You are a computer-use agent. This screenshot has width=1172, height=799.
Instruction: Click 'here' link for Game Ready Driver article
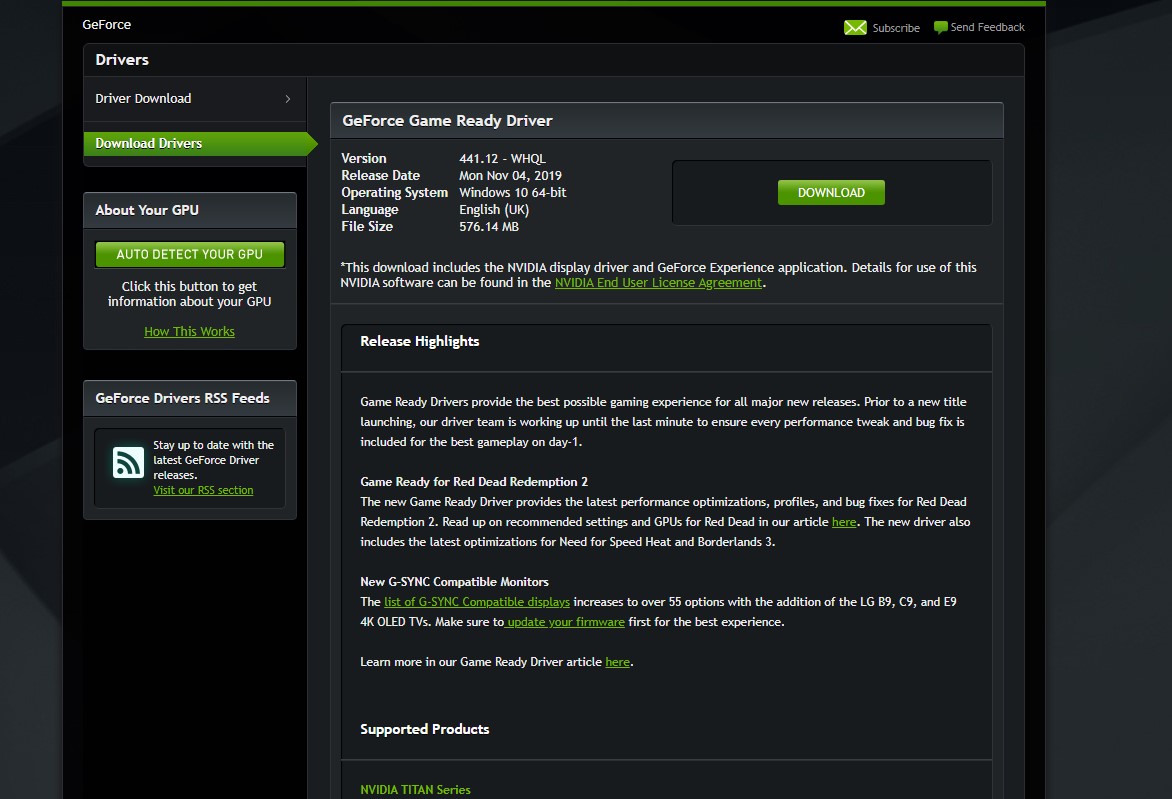tap(617, 662)
